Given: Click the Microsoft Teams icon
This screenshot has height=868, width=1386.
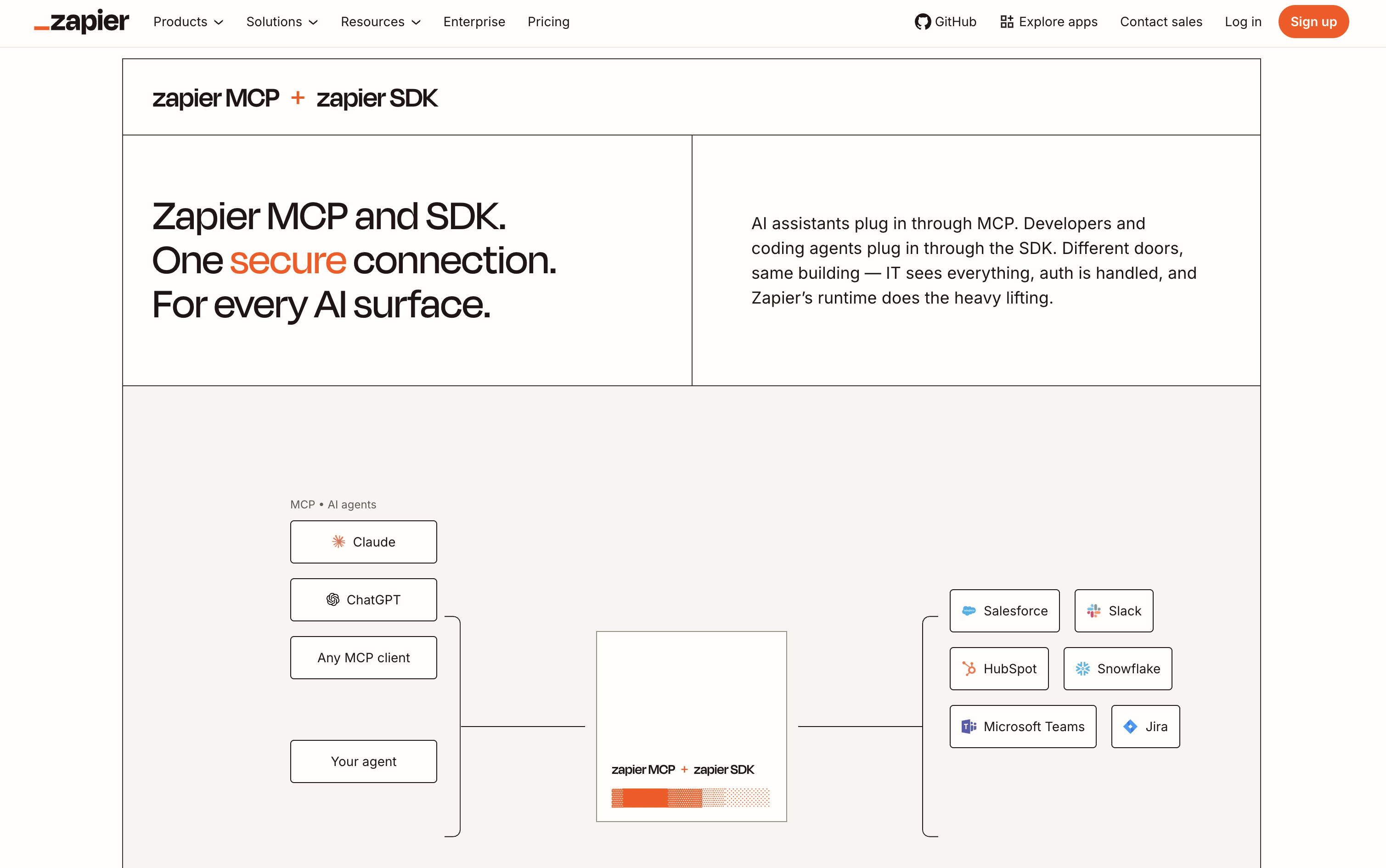Looking at the screenshot, I should coord(969,726).
